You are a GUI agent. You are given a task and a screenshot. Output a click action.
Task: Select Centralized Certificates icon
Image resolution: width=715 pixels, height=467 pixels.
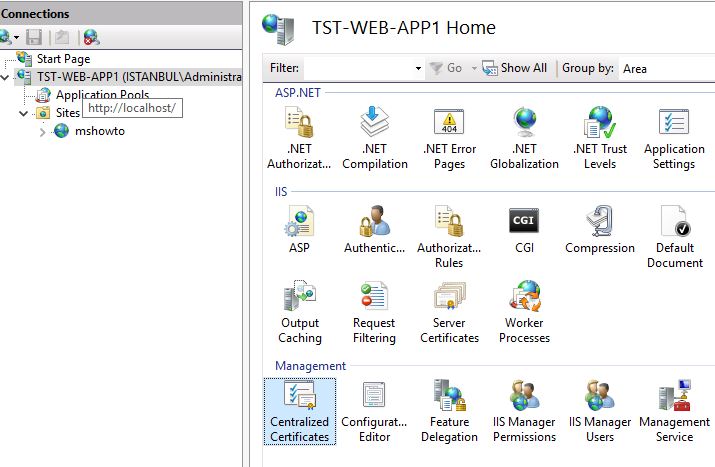300,411
